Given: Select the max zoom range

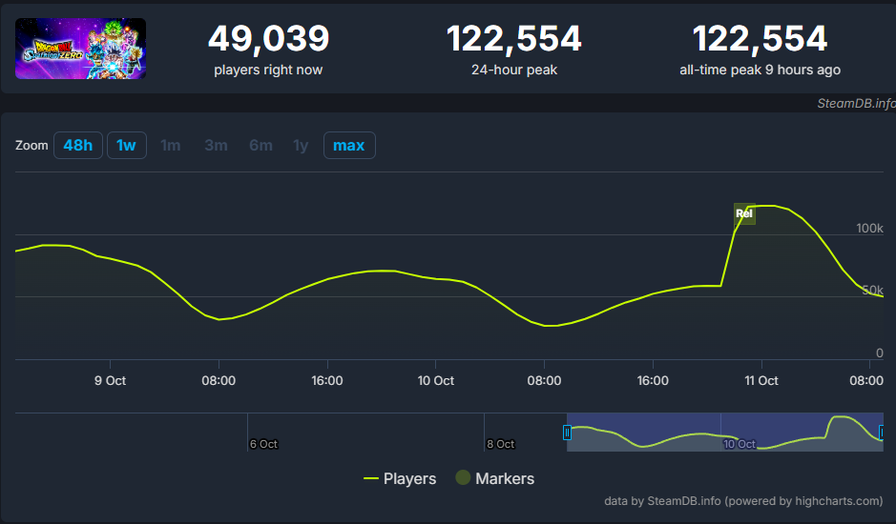Looking at the screenshot, I should pos(349,145).
